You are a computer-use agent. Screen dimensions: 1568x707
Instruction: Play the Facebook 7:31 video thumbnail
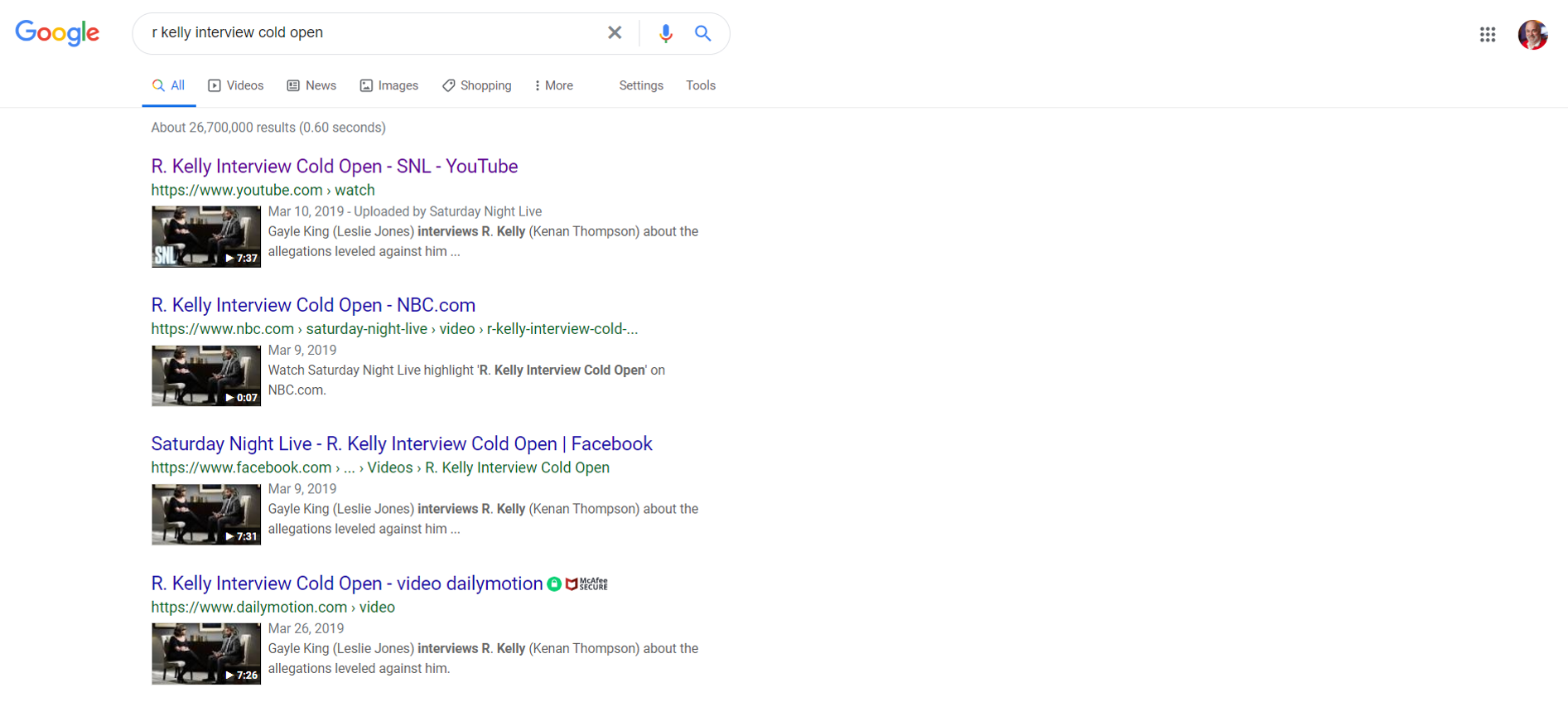(206, 514)
